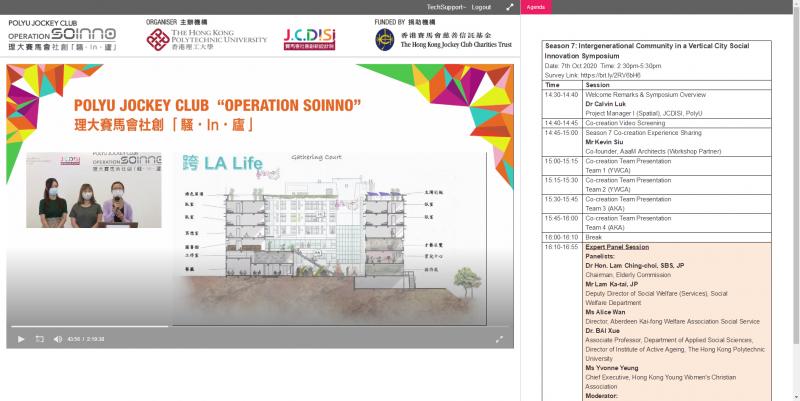The image size is (800, 401).
Task: Select the 'Team 2 (YWCA)' entry
Action: point(608,189)
